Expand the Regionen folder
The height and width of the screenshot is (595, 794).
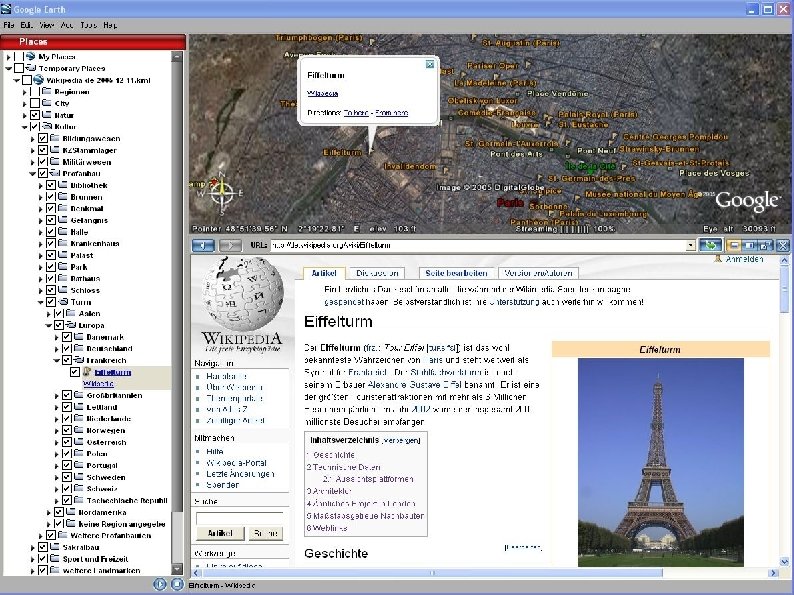pyautogui.click(x=24, y=92)
